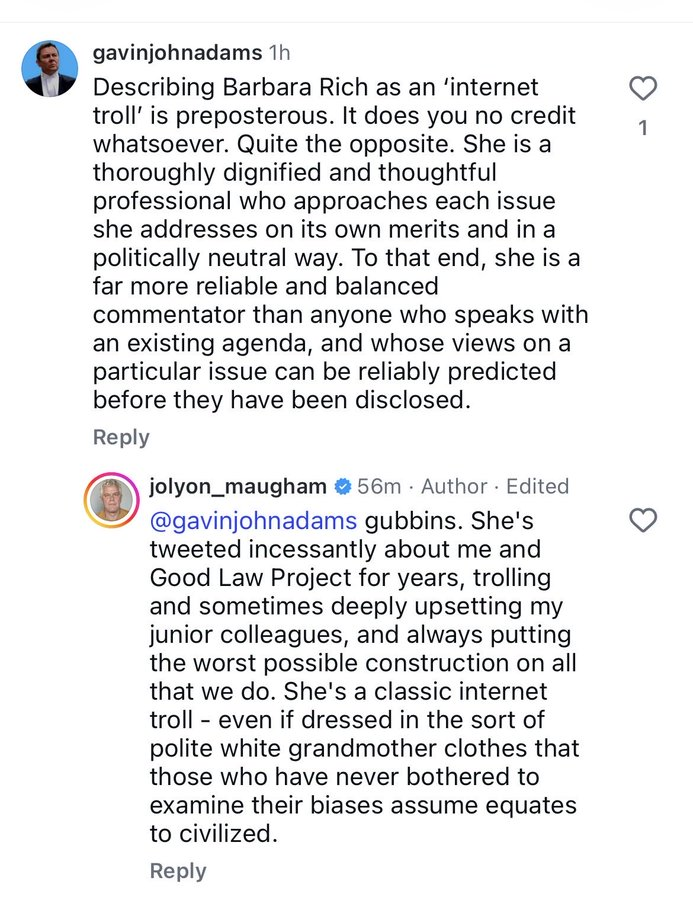Open the jolyon_maugham username link
Image resolution: width=693 pixels, height=900 pixels.
click(238, 487)
